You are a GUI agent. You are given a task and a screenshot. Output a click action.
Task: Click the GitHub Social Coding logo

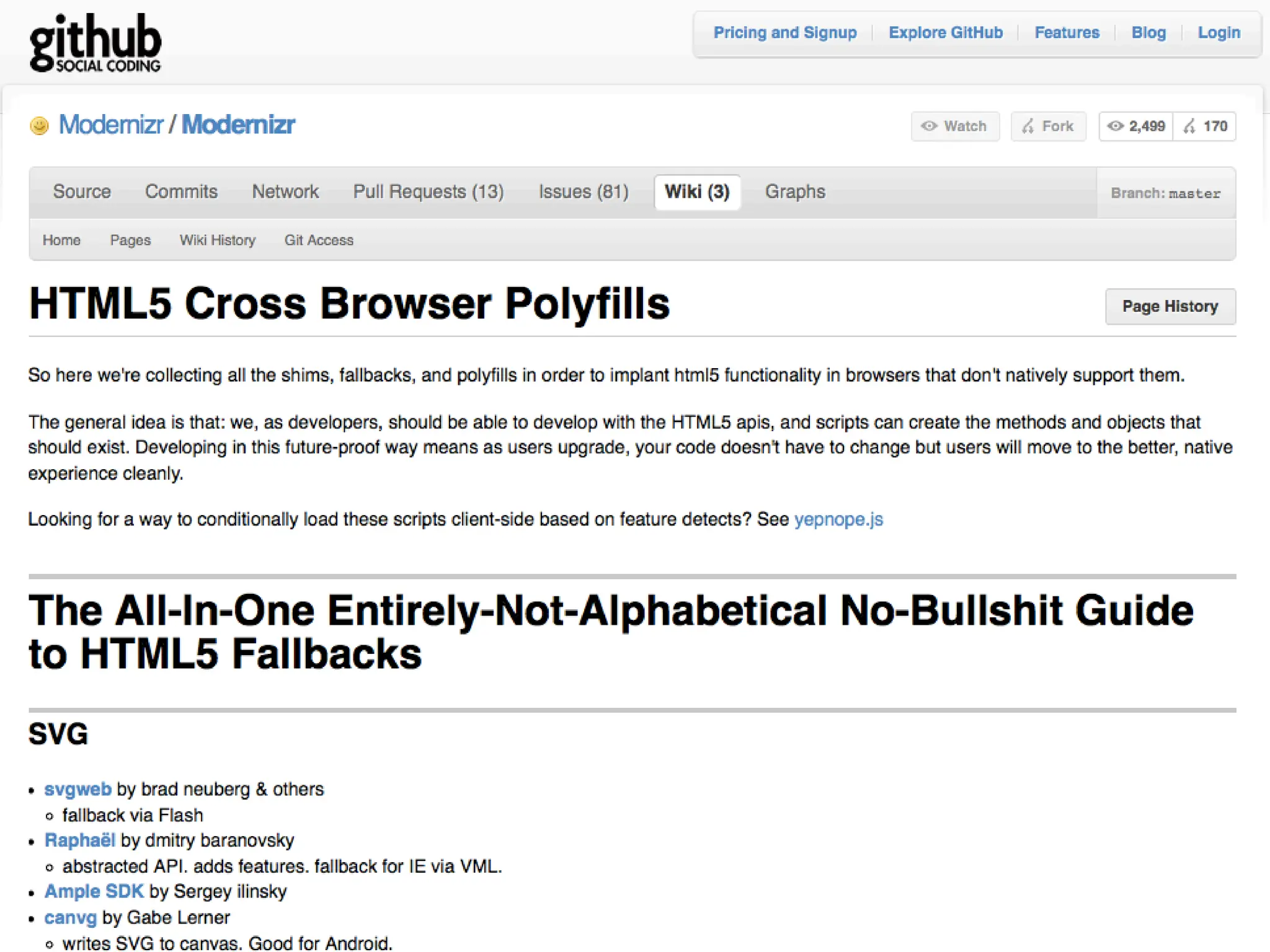95,43
